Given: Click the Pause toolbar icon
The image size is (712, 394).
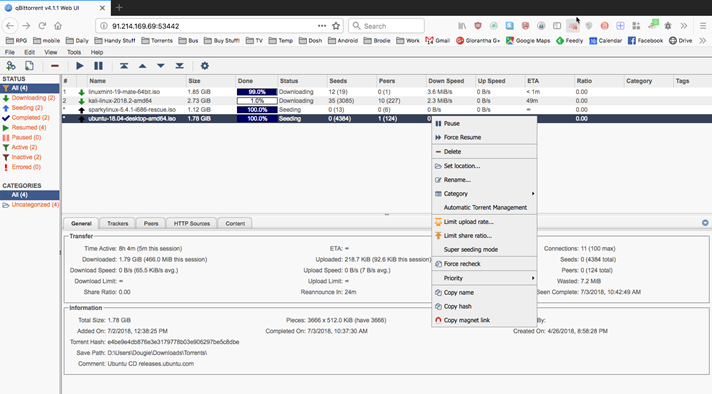Looking at the screenshot, I should tap(98, 66).
